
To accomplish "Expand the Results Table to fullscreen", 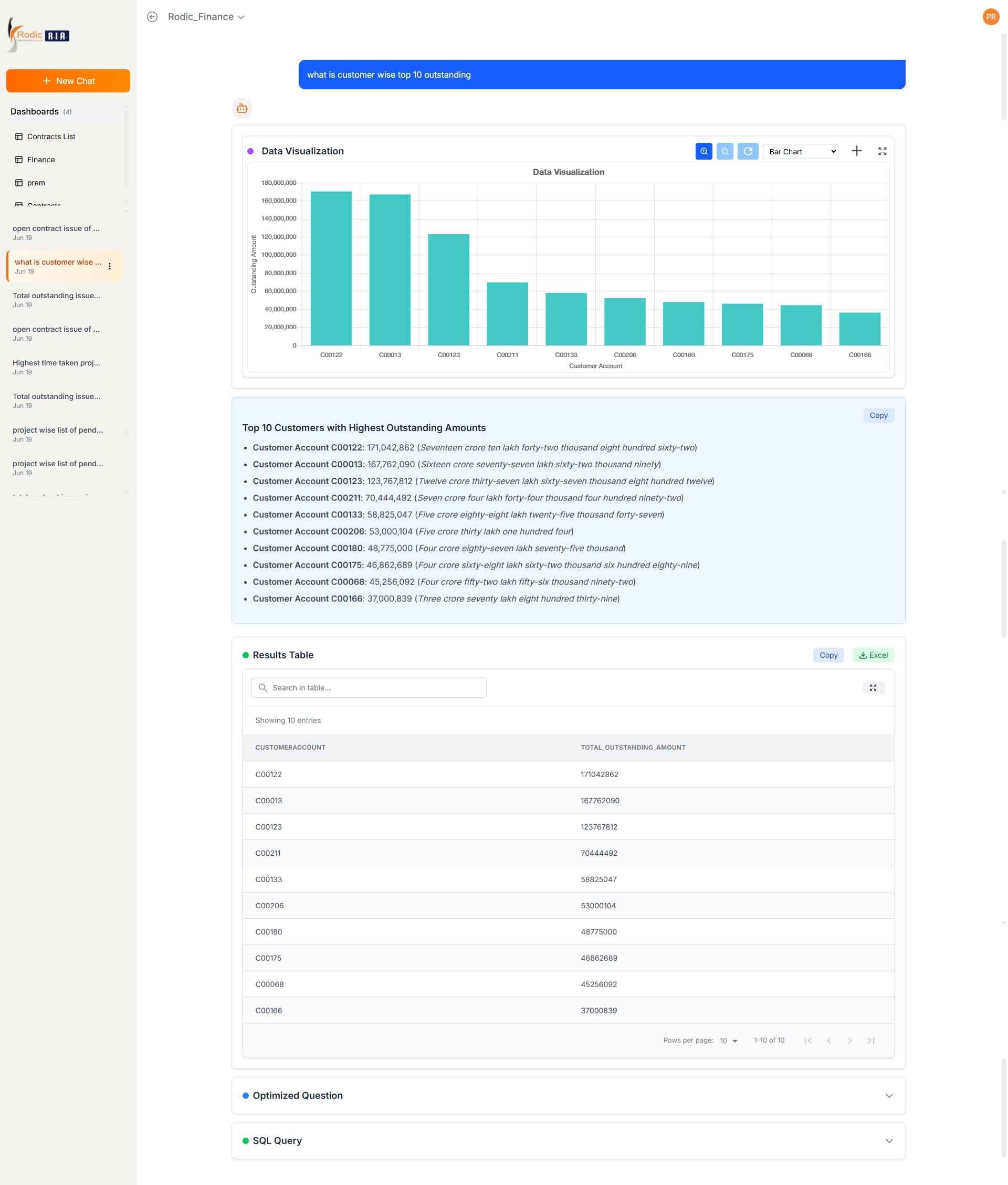I will pyautogui.click(x=873, y=687).
